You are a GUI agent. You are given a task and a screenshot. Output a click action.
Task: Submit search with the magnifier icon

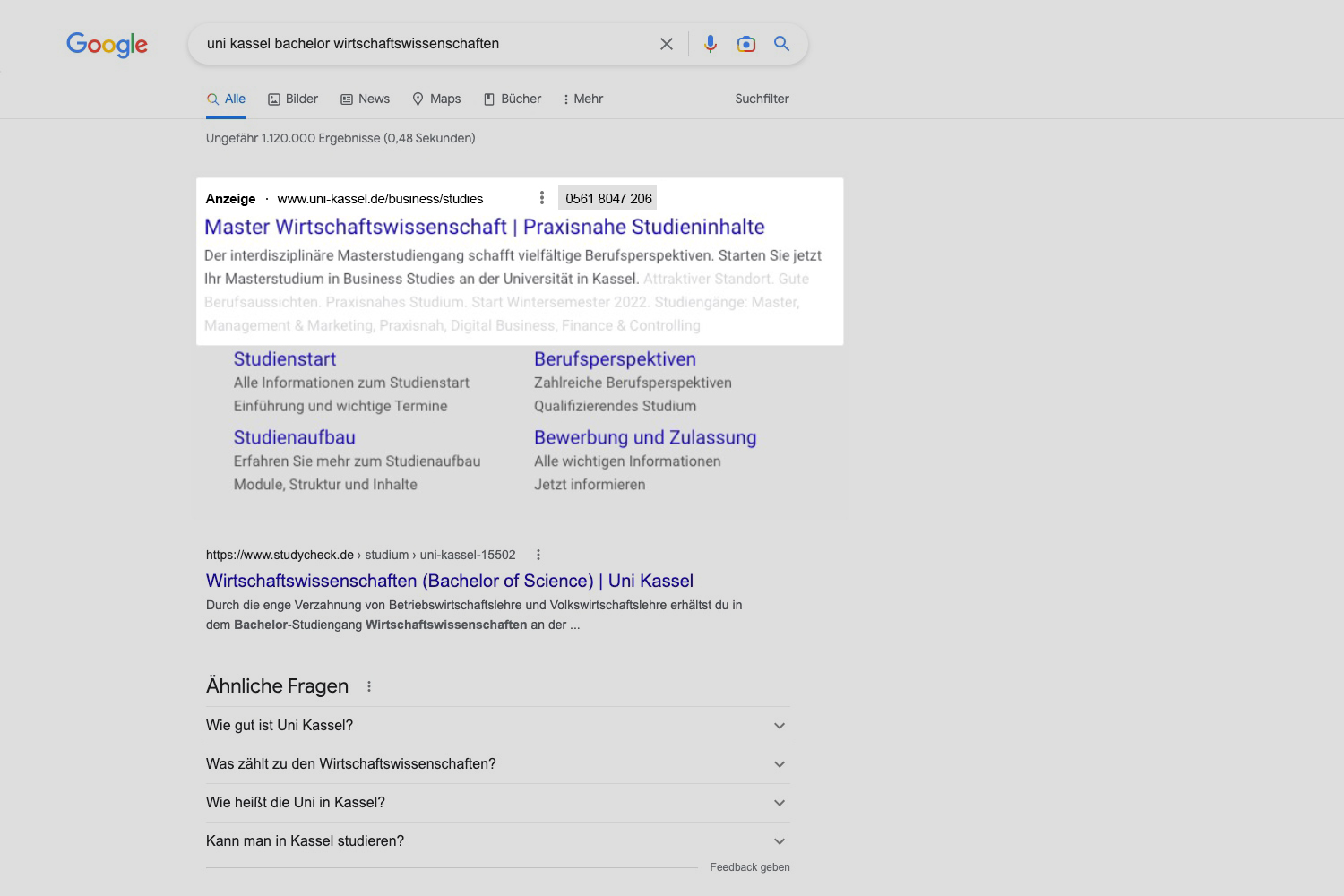pyautogui.click(x=782, y=43)
